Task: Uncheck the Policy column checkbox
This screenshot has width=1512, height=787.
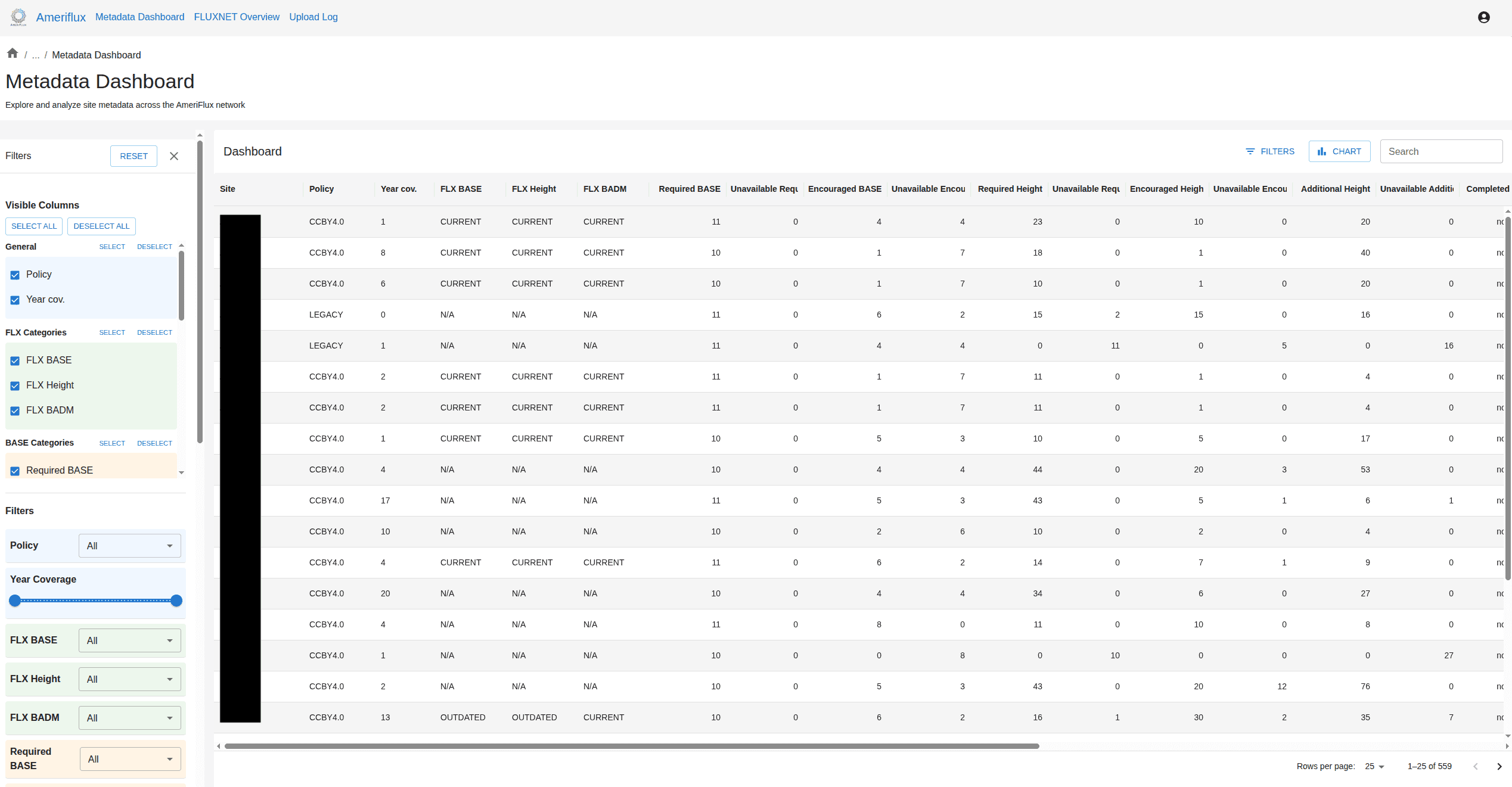Action: tap(15, 275)
